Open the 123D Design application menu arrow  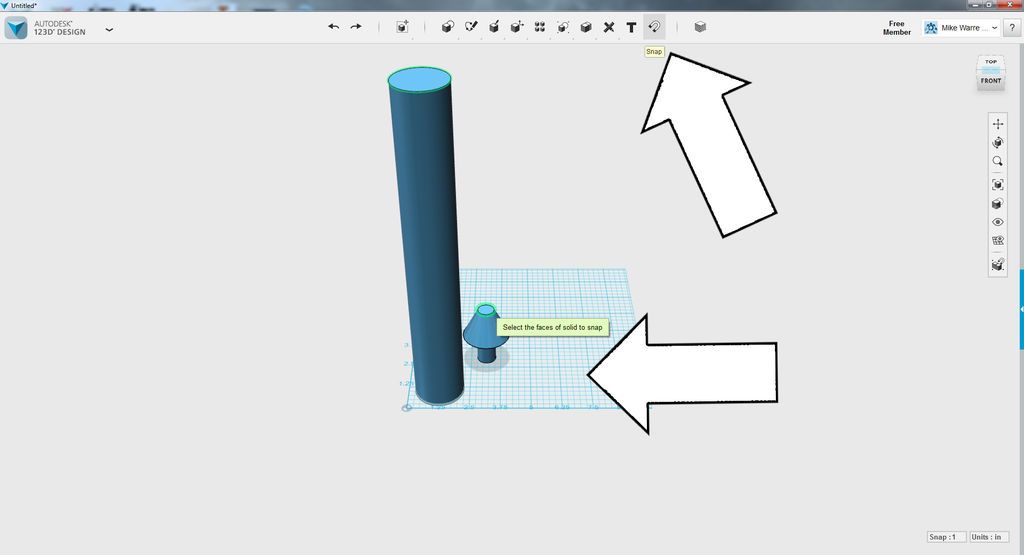point(109,29)
